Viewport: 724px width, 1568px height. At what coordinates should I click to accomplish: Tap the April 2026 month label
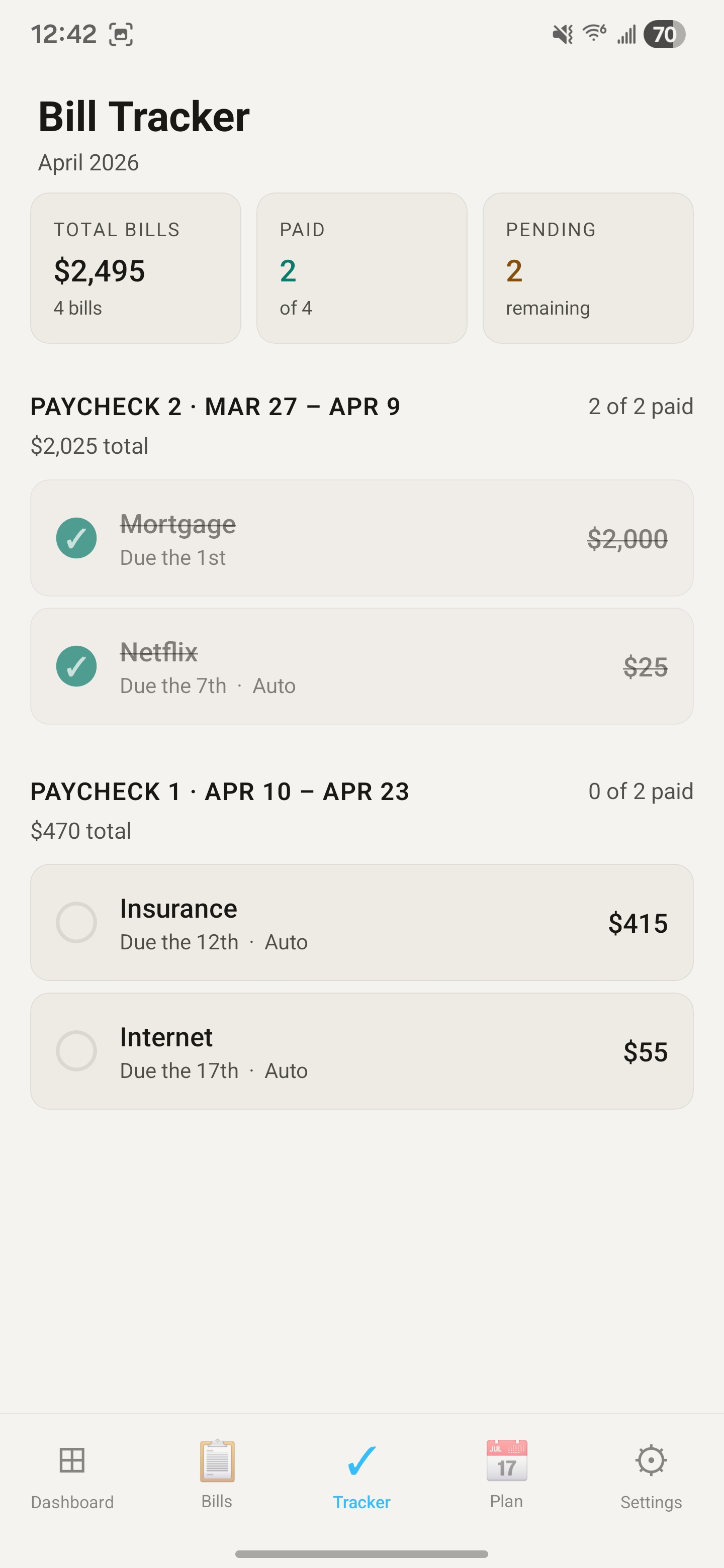click(89, 163)
